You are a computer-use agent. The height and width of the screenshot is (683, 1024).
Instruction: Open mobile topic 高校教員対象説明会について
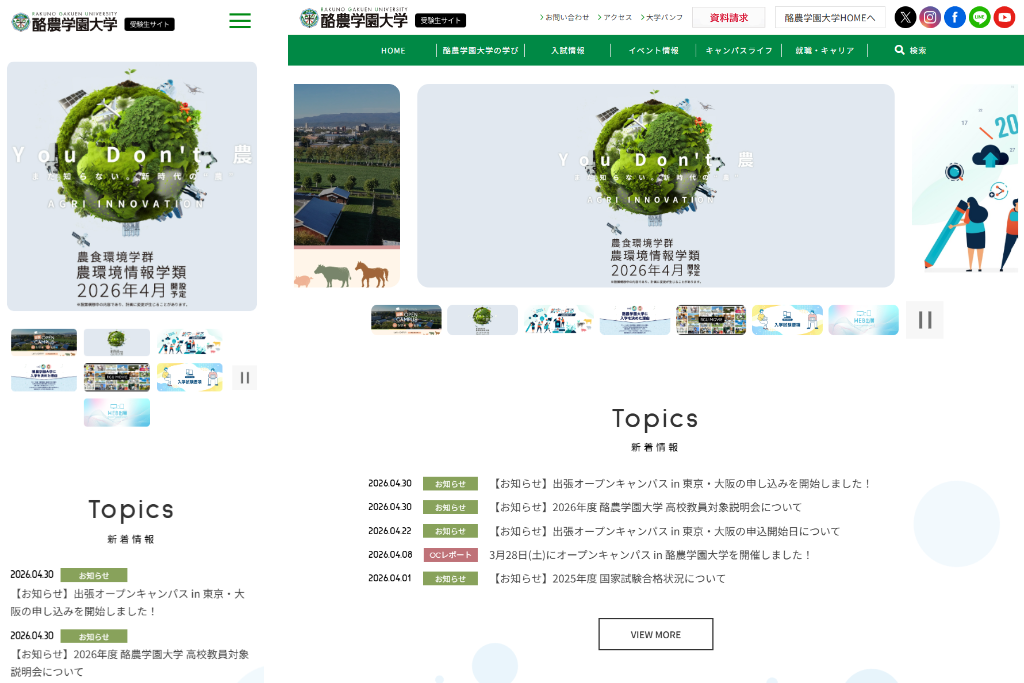[x=129, y=663]
